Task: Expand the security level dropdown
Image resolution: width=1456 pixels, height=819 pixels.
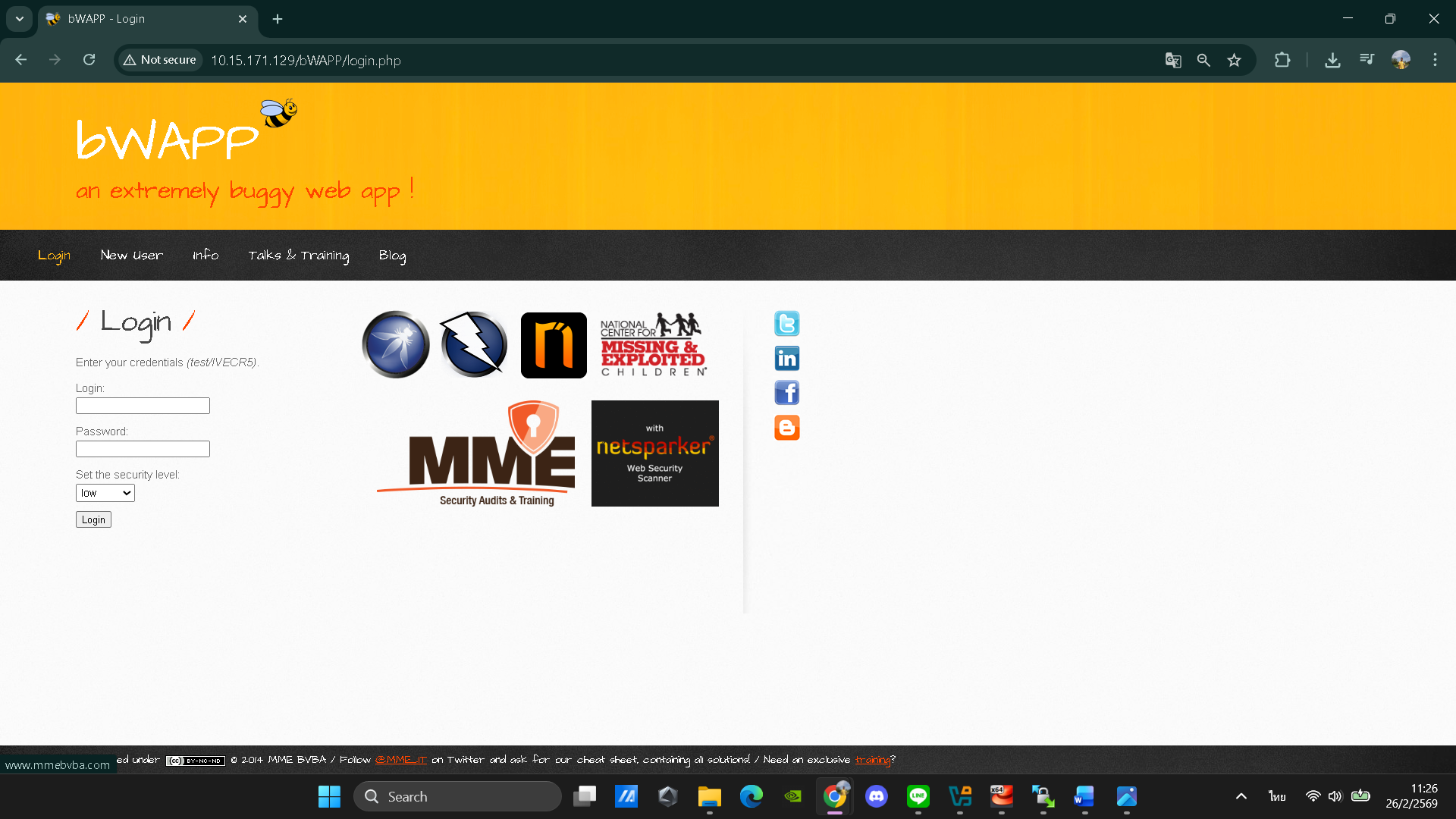Action: pos(105,493)
